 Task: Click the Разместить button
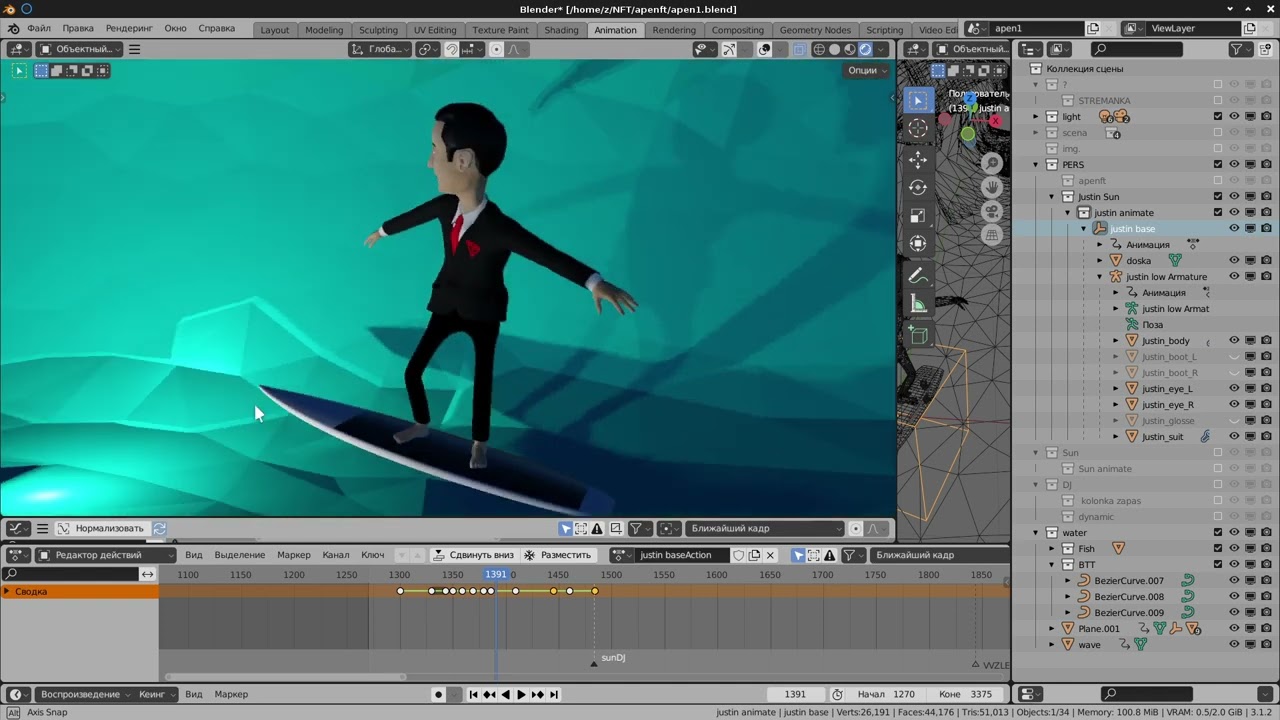point(558,555)
